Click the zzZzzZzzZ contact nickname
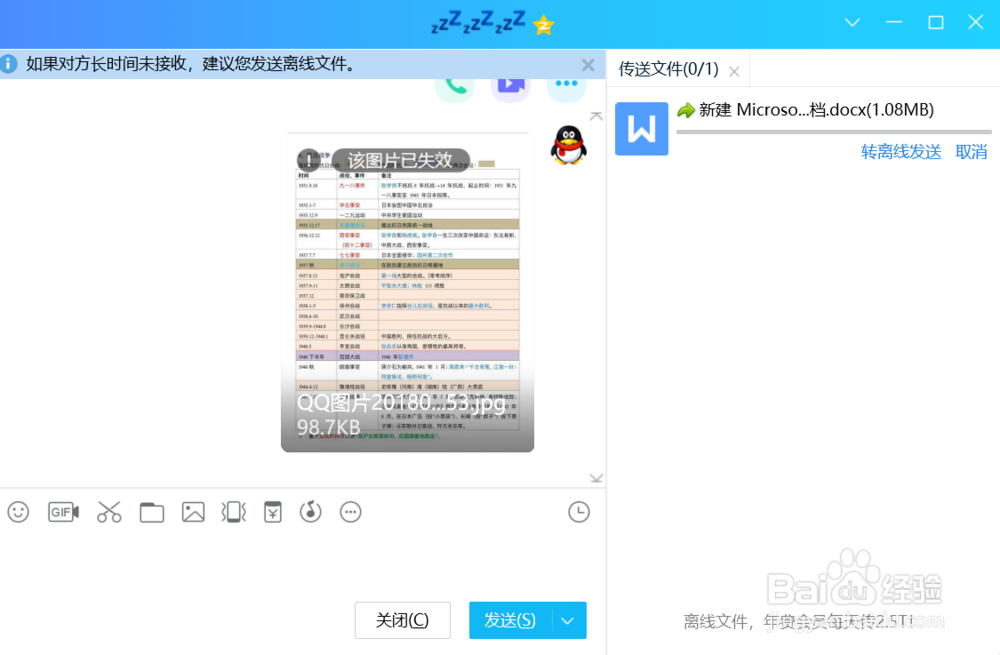Image resolution: width=1000 pixels, height=655 pixels. tap(478, 24)
